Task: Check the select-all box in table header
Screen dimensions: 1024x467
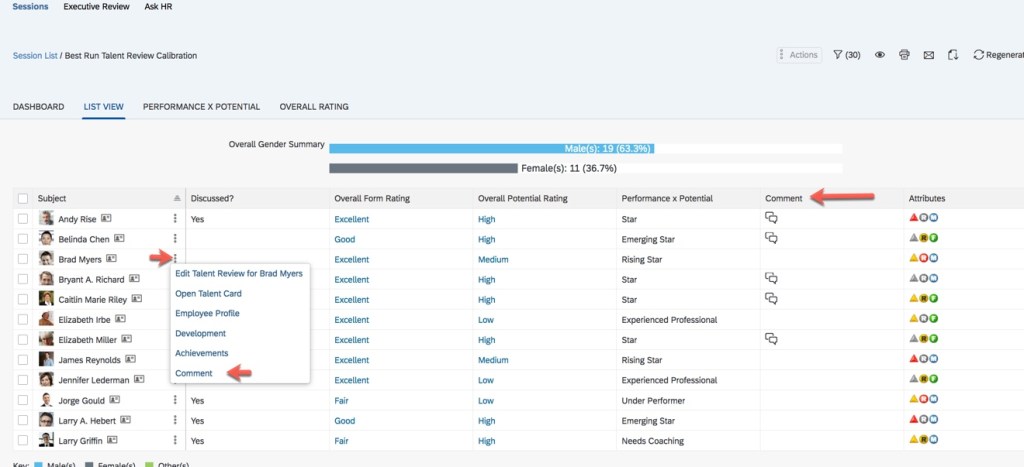Action: pos(23,198)
